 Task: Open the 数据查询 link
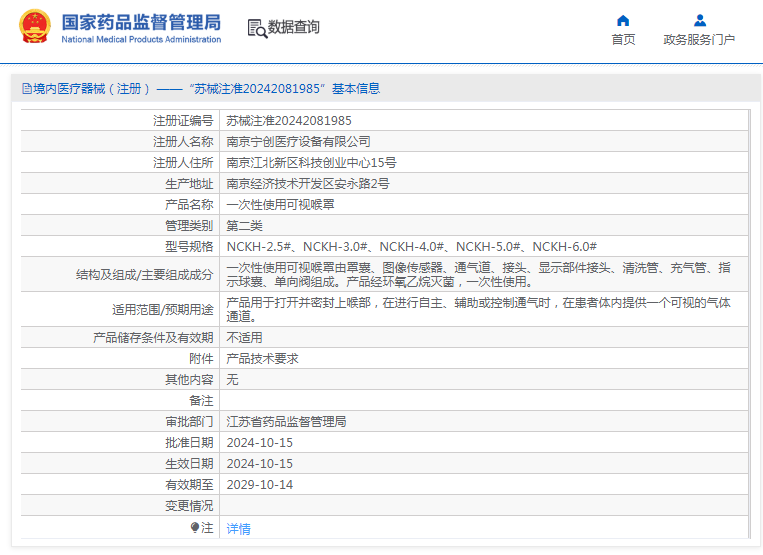pyautogui.click(x=294, y=27)
